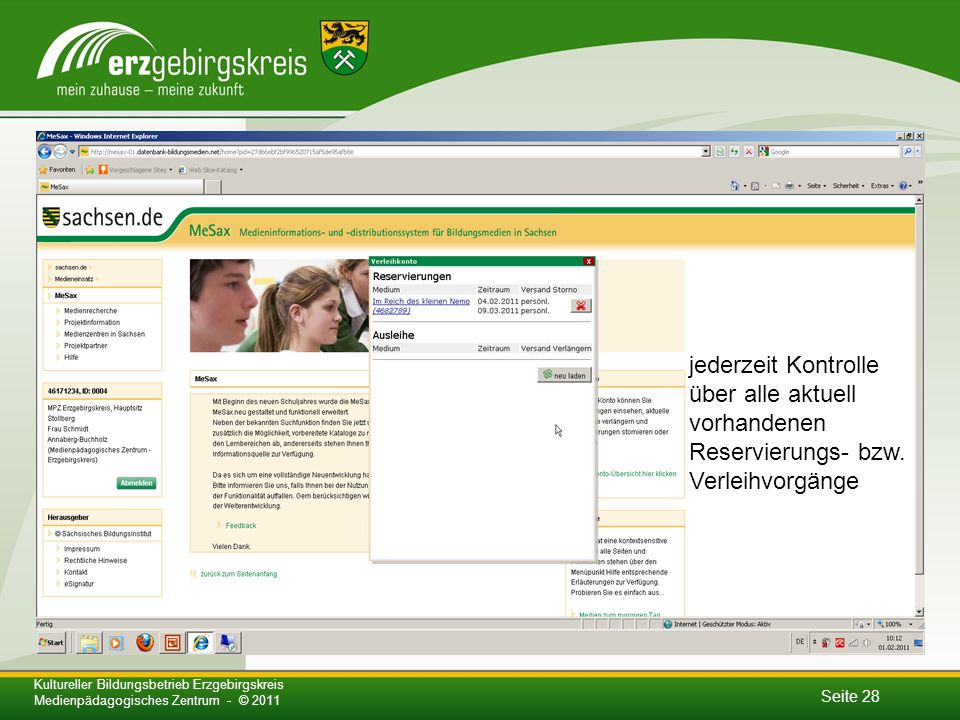Click the add to favorites bar icon
The width and height of the screenshot is (960, 720).
[x=90, y=170]
